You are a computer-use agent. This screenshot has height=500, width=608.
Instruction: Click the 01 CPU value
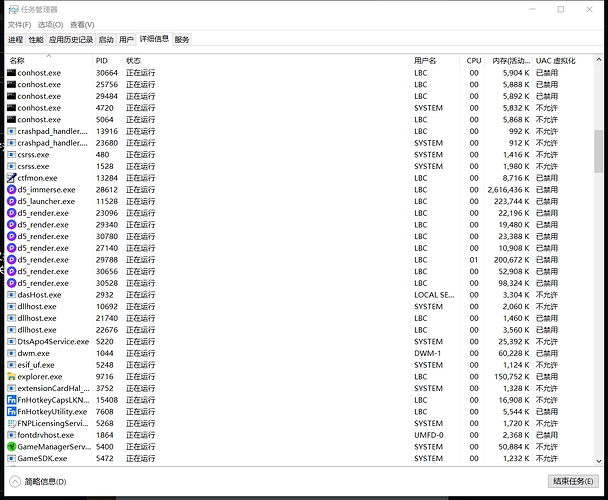[474, 260]
